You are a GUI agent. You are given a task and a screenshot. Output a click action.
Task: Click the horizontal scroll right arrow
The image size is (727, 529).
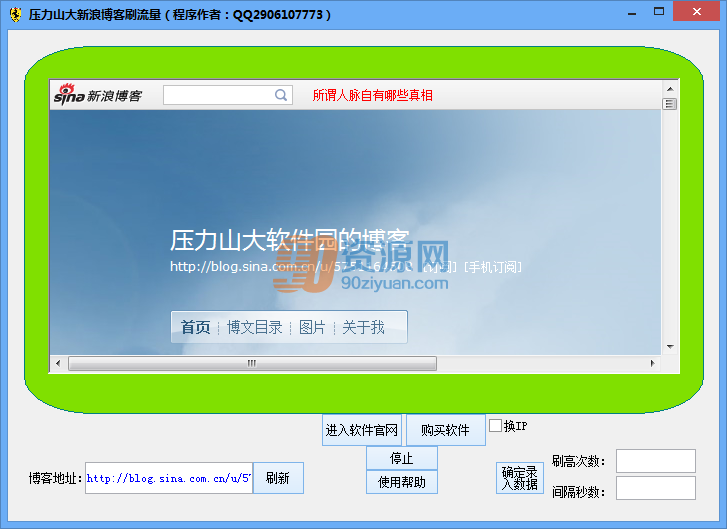(x=653, y=363)
